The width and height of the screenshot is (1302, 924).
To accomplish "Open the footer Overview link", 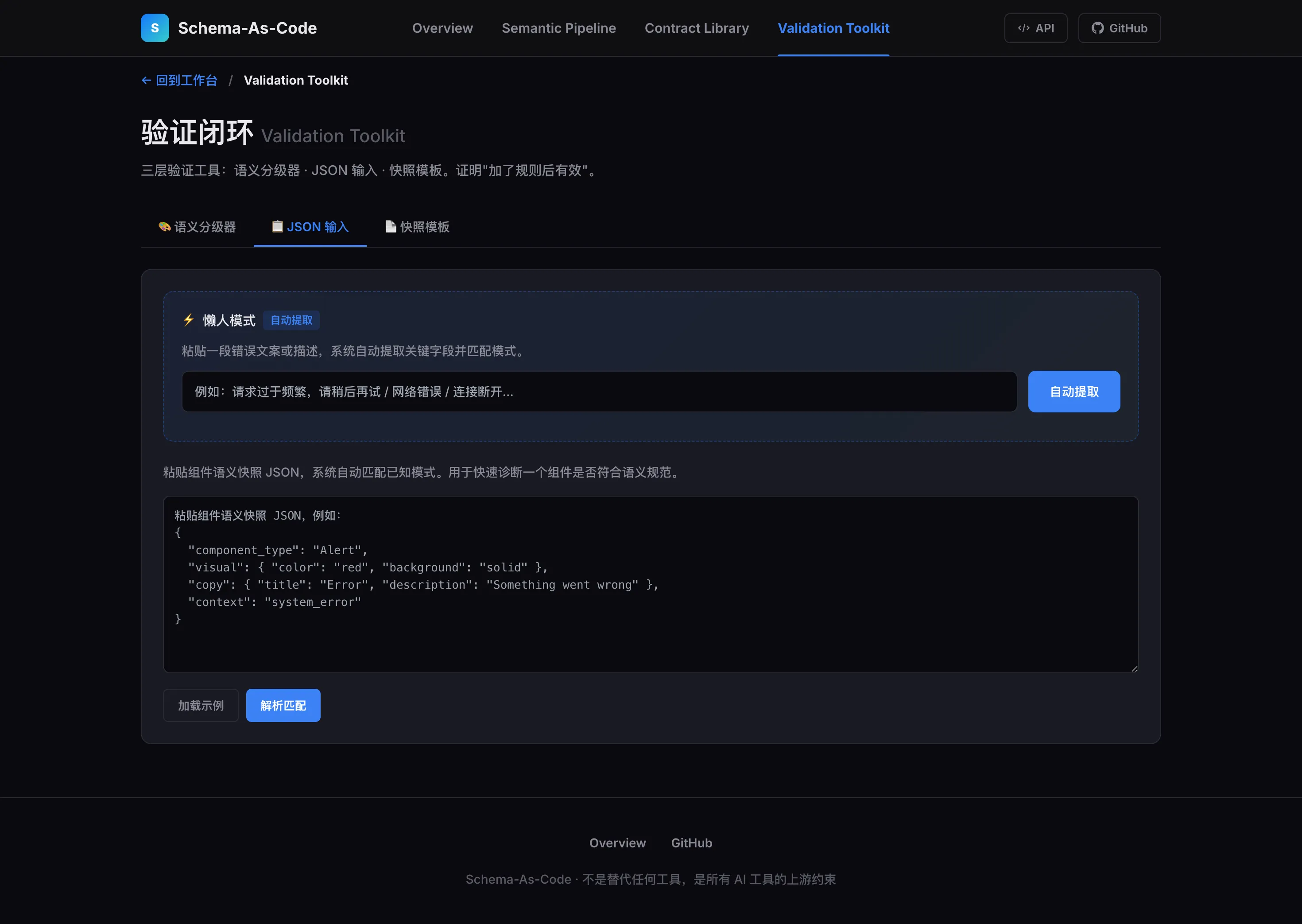I will (618, 843).
